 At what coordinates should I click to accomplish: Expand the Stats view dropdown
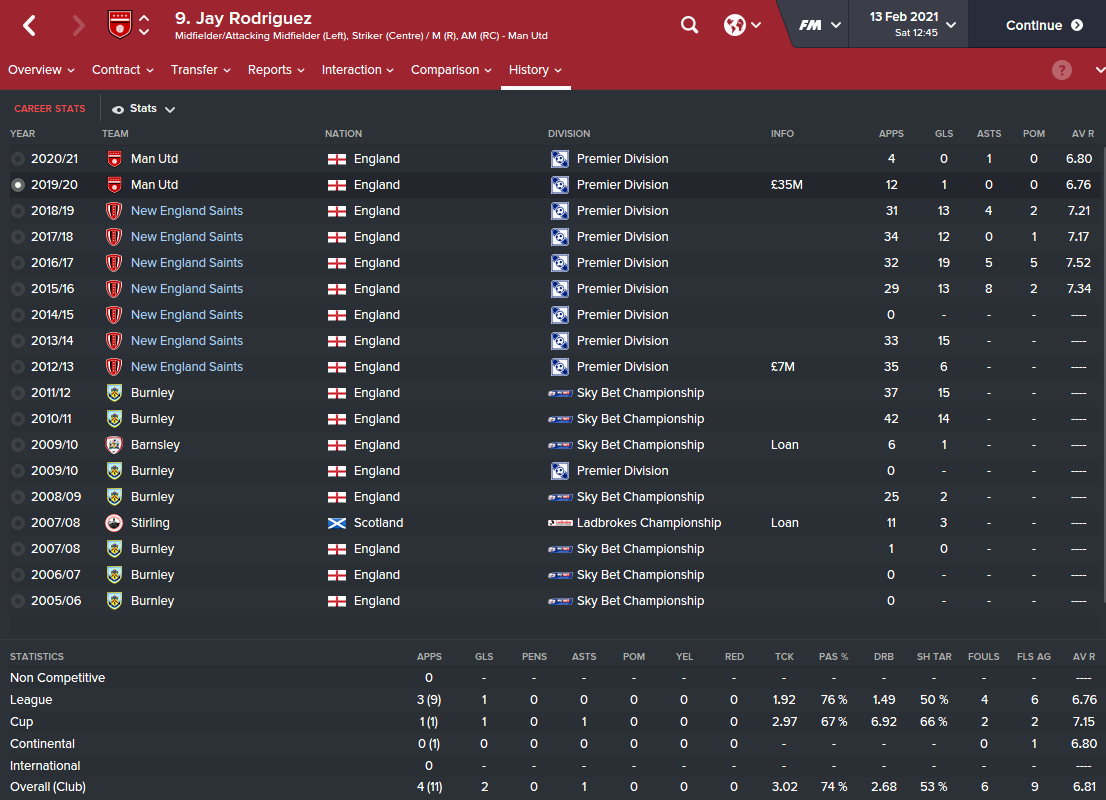145,109
